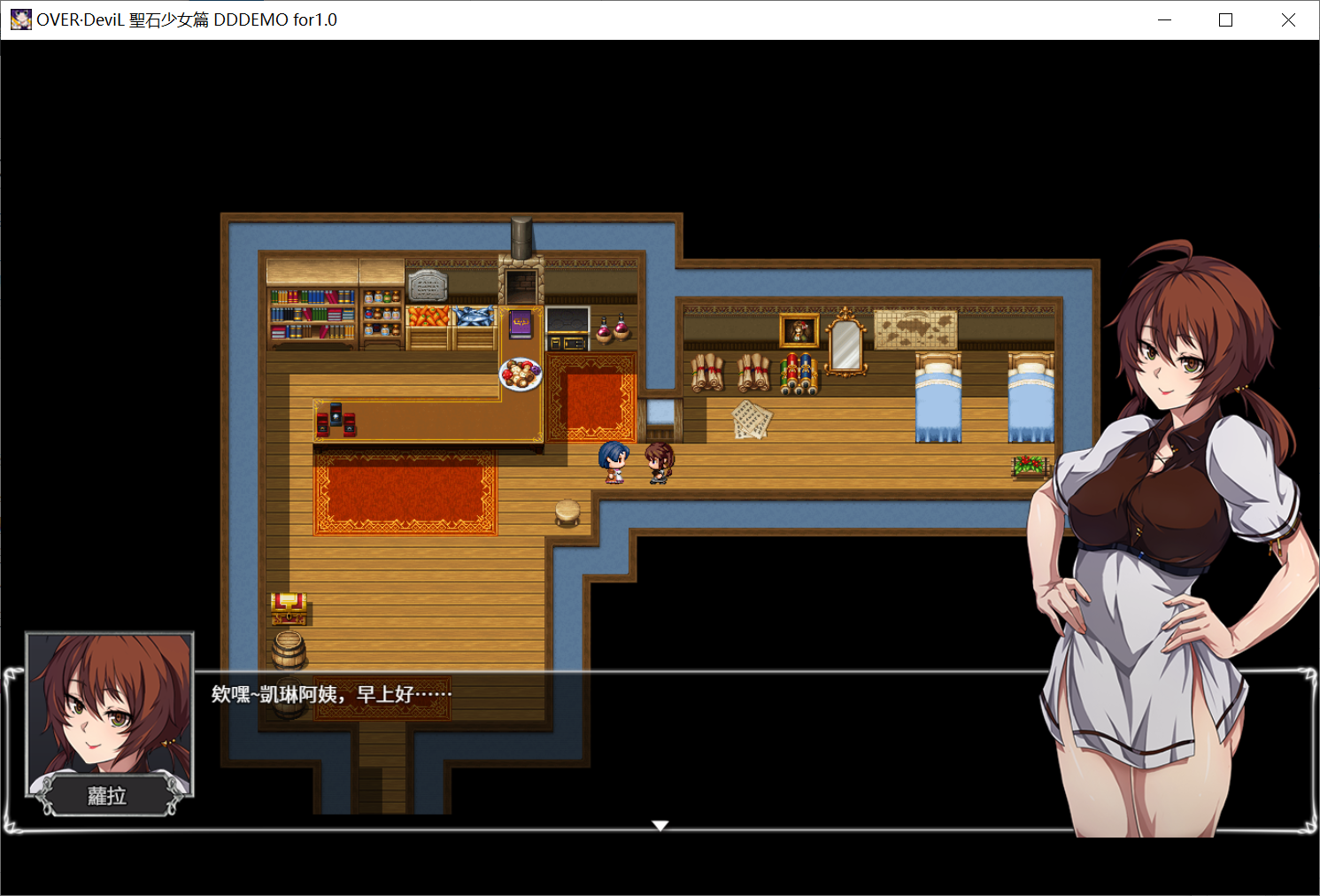Viewport: 1320px width, 896px height.
Task: Click the plate of food on counter
Action: [x=521, y=374]
